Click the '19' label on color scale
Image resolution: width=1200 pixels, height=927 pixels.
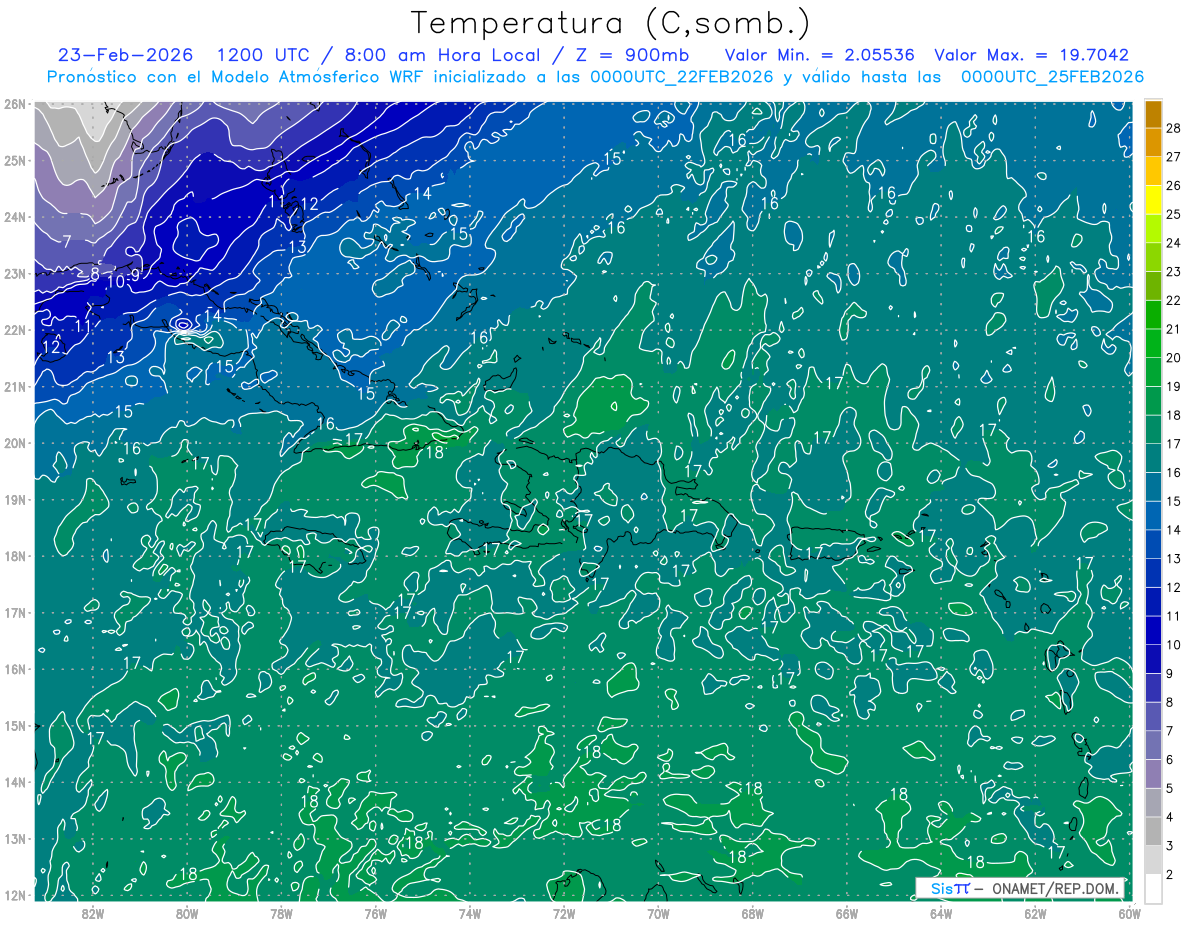tap(1173, 386)
